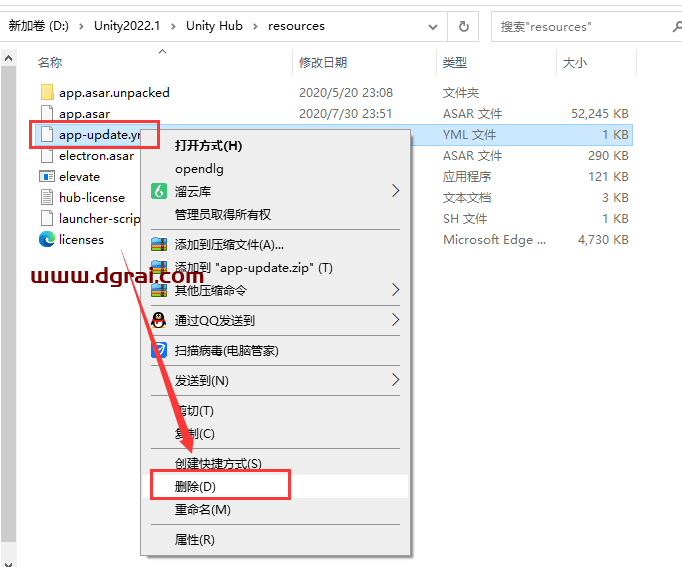Click the file list scrollbar up arrow
The height and width of the screenshot is (567, 682).
pos(8,58)
